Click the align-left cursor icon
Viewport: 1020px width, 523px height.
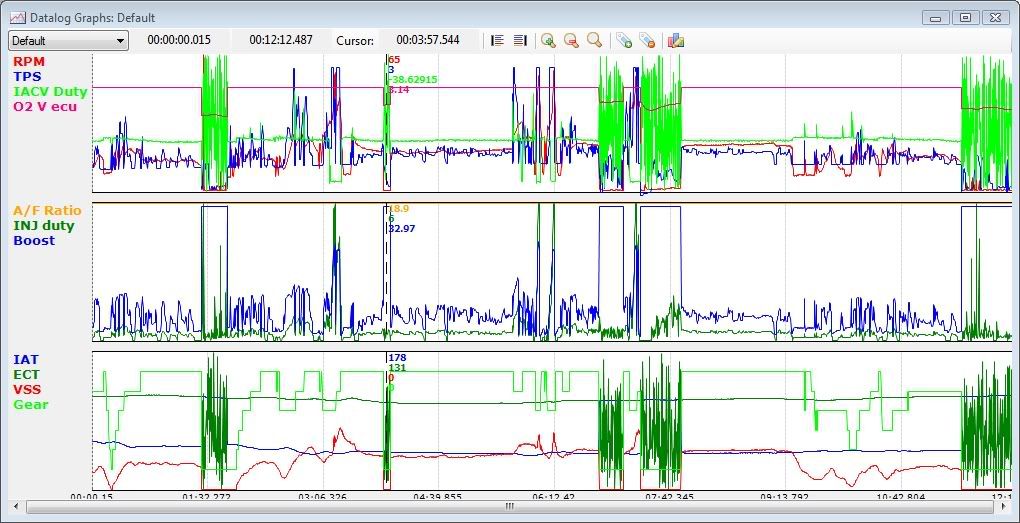point(498,40)
